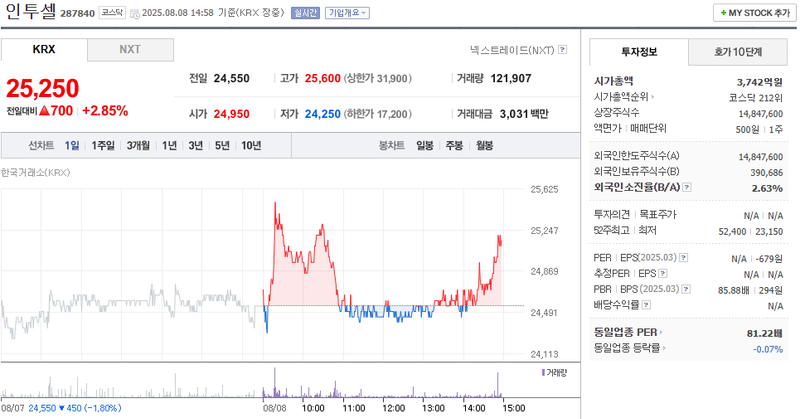This screenshot has height=419, width=800.
Task: Click the stock code 287840
Action: pyautogui.click(x=78, y=14)
